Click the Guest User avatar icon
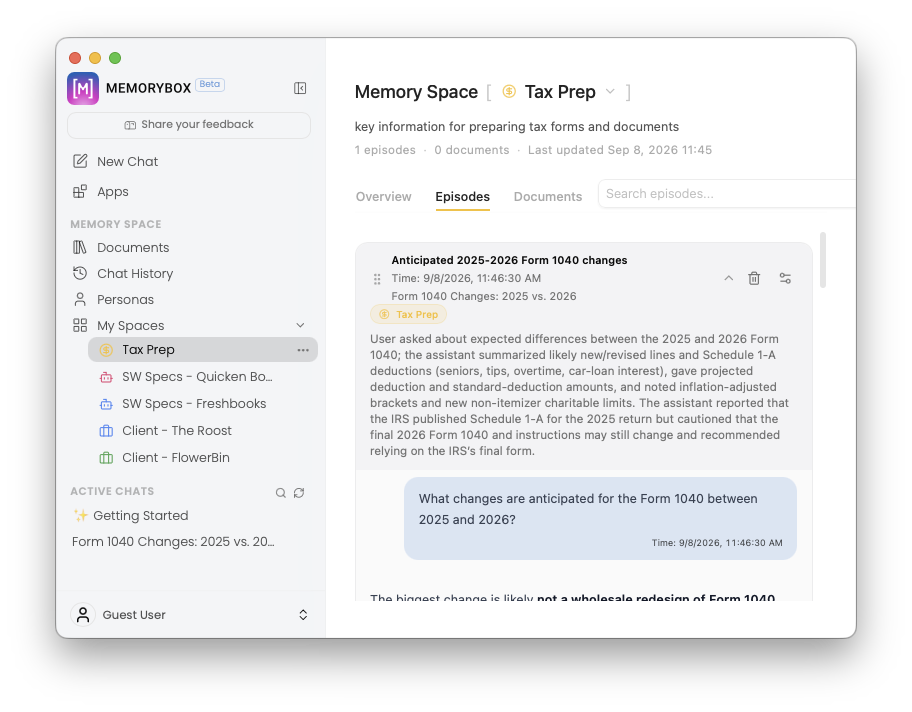The image size is (912, 712). click(83, 615)
